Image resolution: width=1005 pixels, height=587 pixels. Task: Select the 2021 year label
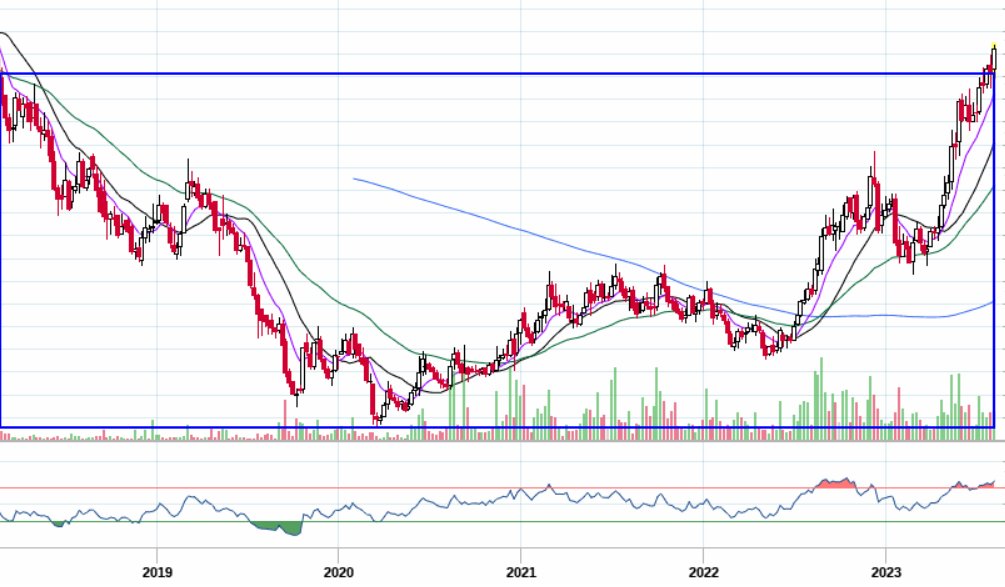(521, 572)
